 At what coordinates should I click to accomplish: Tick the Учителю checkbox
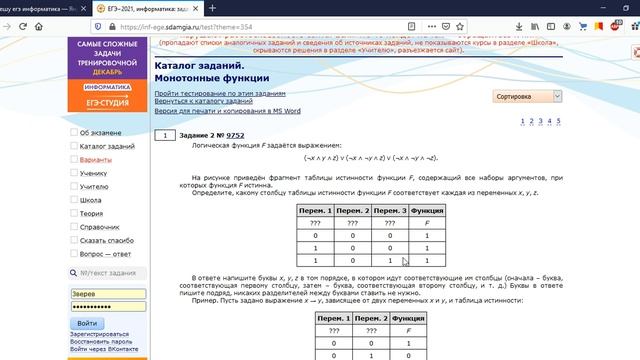[74, 186]
